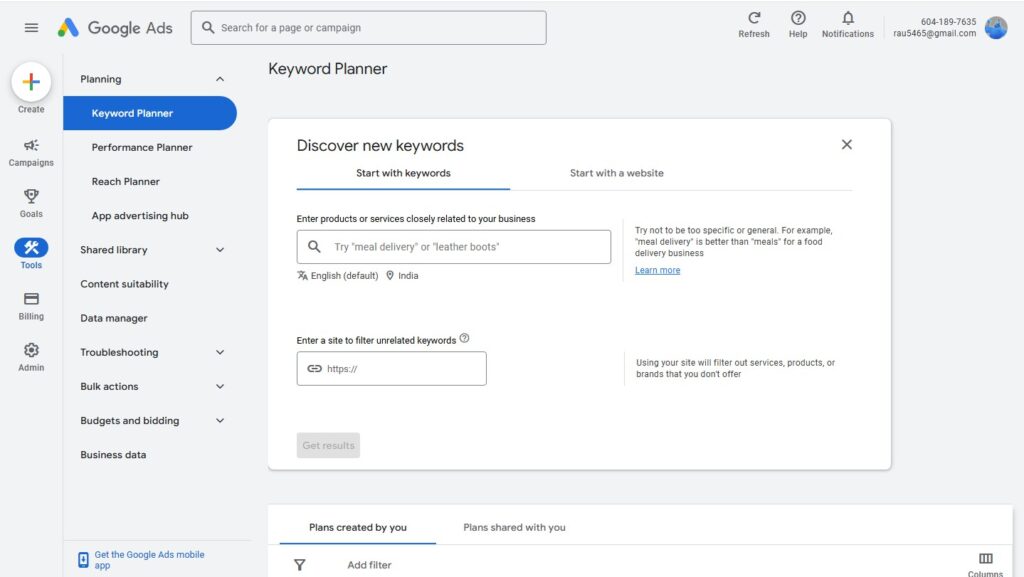This screenshot has width=1024, height=577.
Task: Expand the Budgets and bidding section
Action: (x=220, y=421)
